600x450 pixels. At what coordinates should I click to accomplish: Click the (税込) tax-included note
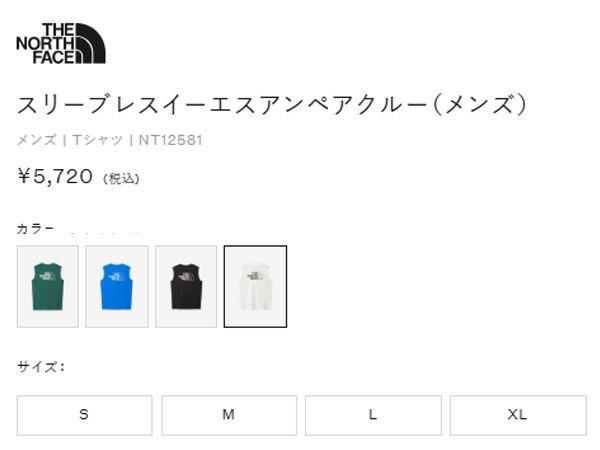(x=121, y=179)
